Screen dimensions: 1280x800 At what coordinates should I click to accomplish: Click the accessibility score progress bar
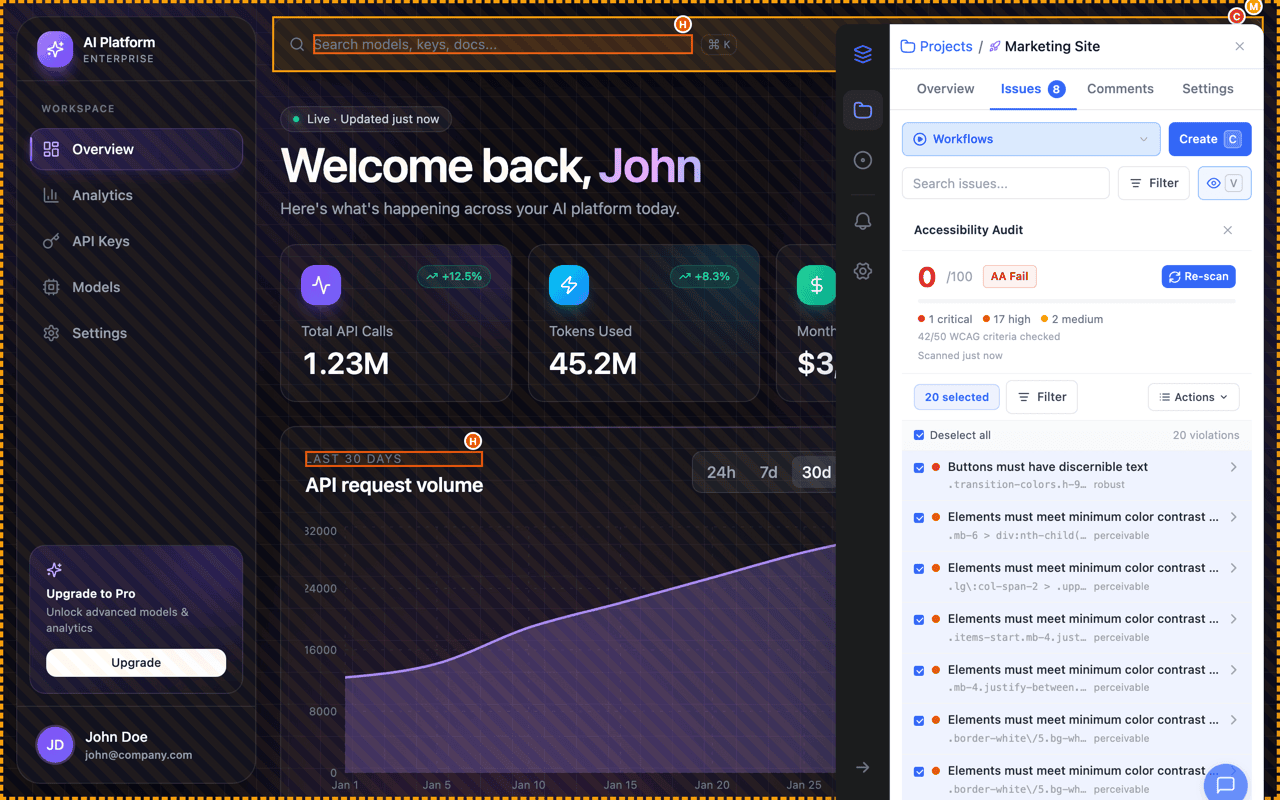tap(1077, 301)
